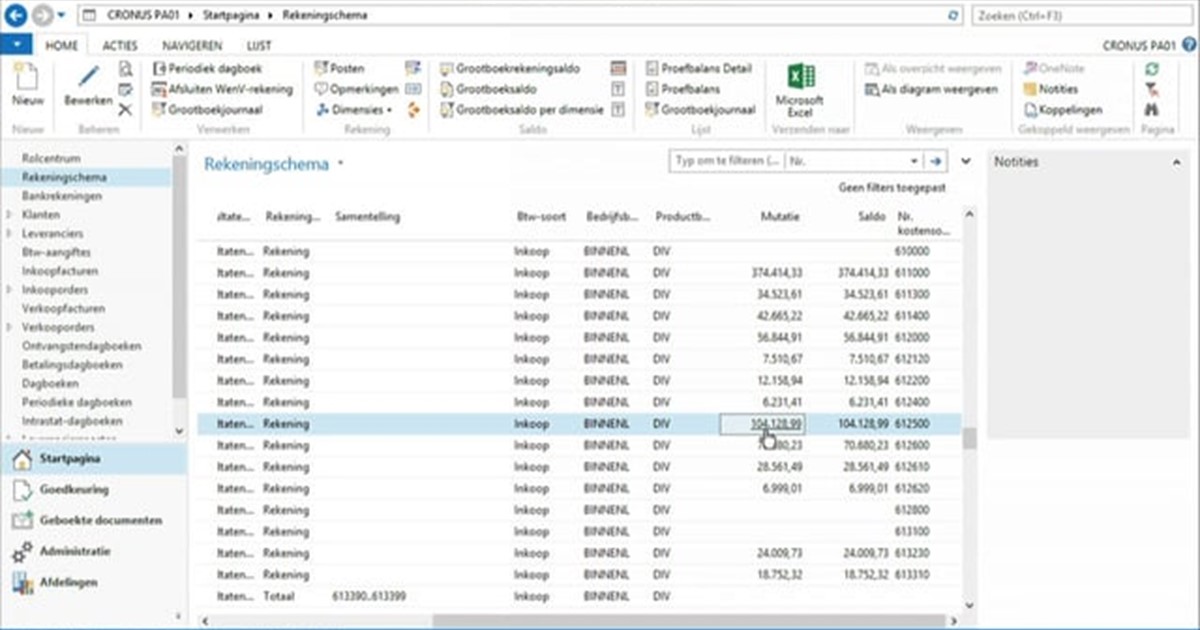The height and width of the screenshot is (630, 1200).
Task: Open the blue application menu dropdown
Action: [17, 45]
